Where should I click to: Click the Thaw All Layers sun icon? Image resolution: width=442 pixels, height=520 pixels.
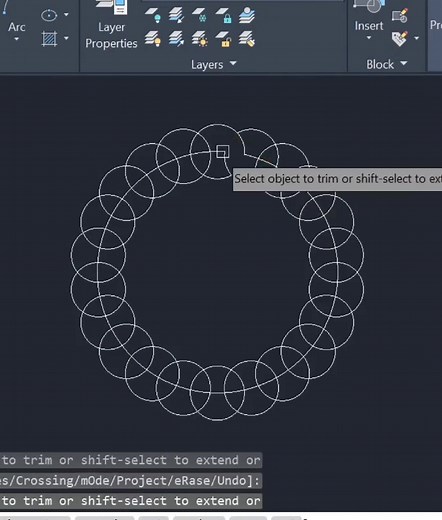(x=200, y=39)
